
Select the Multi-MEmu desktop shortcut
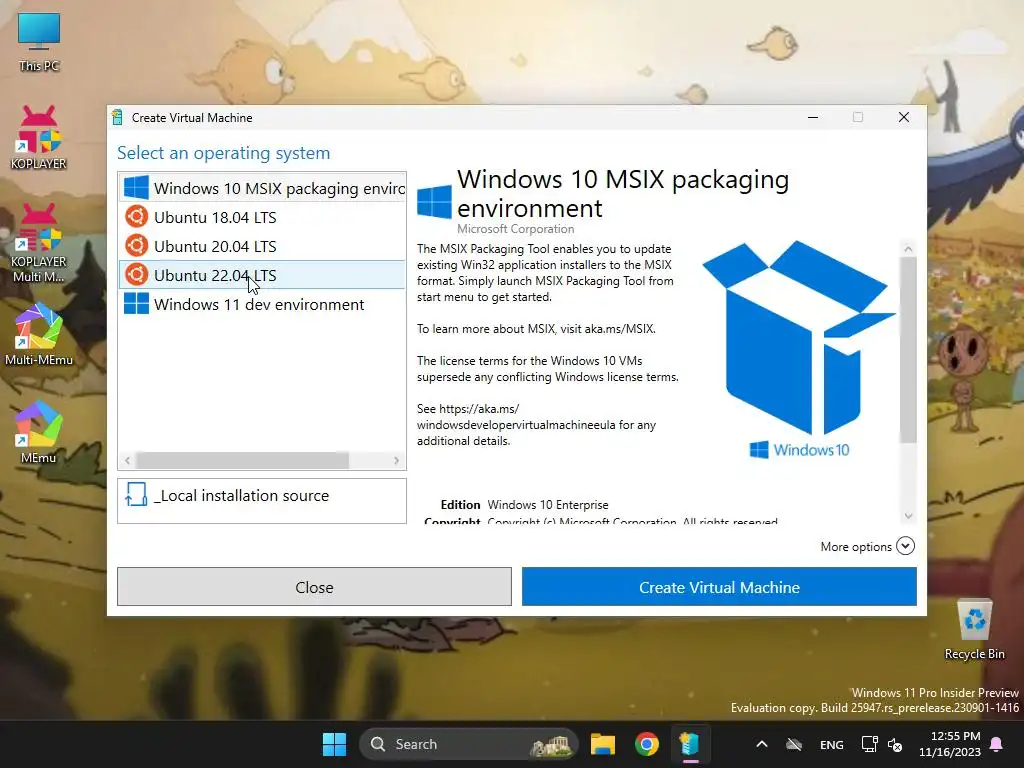pyautogui.click(x=39, y=334)
